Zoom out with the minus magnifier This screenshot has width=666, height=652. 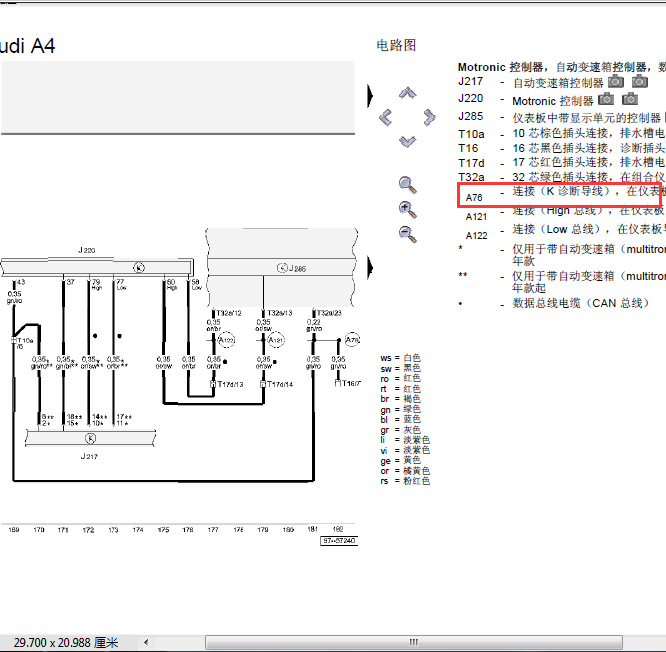click(x=408, y=234)
